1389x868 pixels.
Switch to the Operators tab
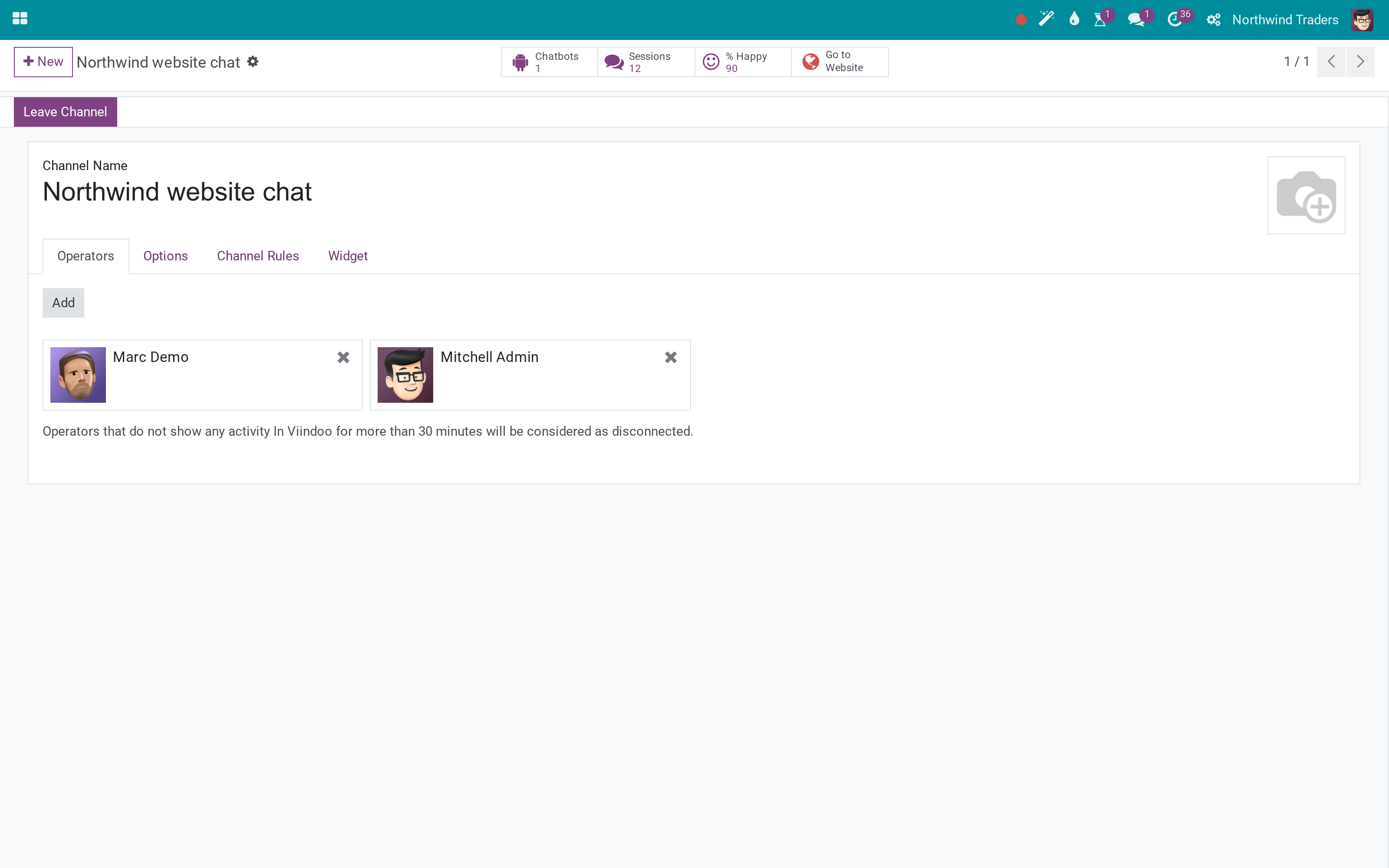(x=86, y=256)
